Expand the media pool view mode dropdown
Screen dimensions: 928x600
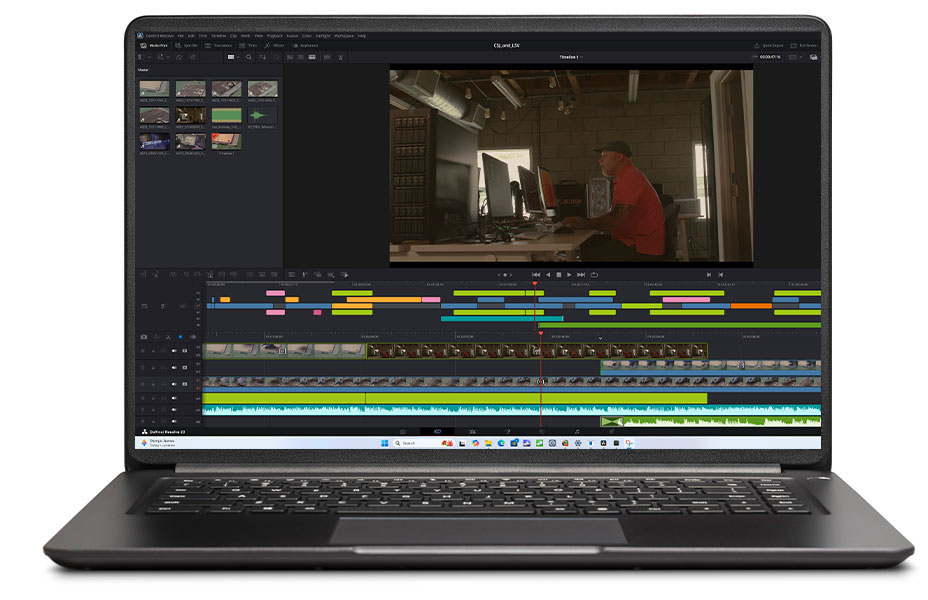(233, 57)
